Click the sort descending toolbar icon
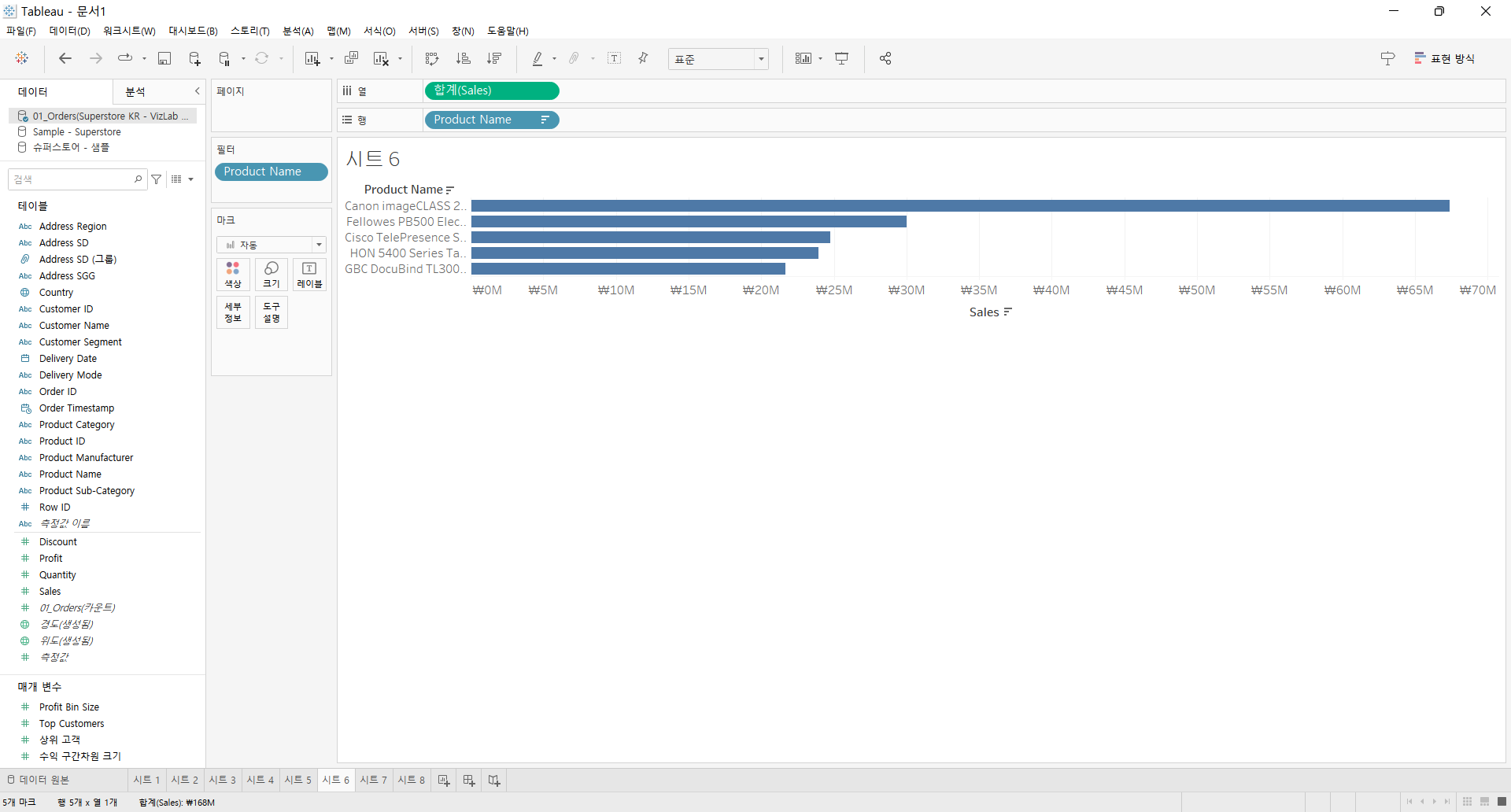The height and width of the screenshot is (812, 1511). tap(494, 58)
